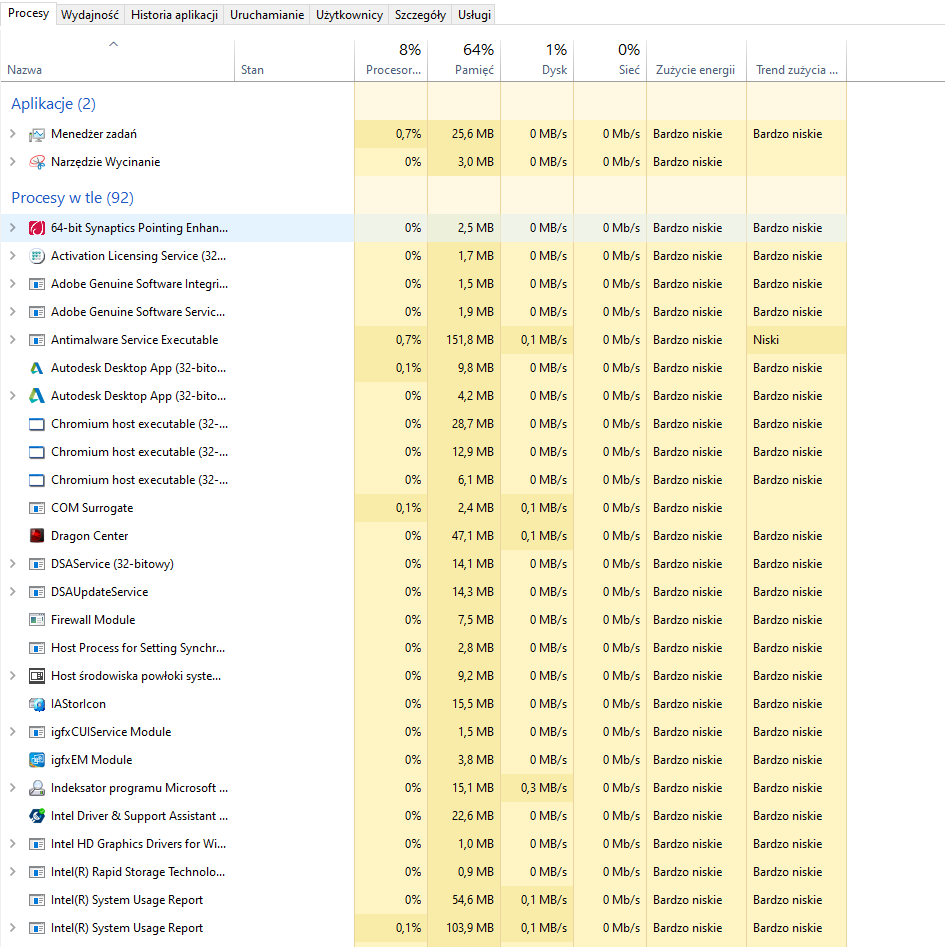This screenshot has width=945, height=947.
Task: Sort by the Dysk column header
Action: (x=537, y=60)
